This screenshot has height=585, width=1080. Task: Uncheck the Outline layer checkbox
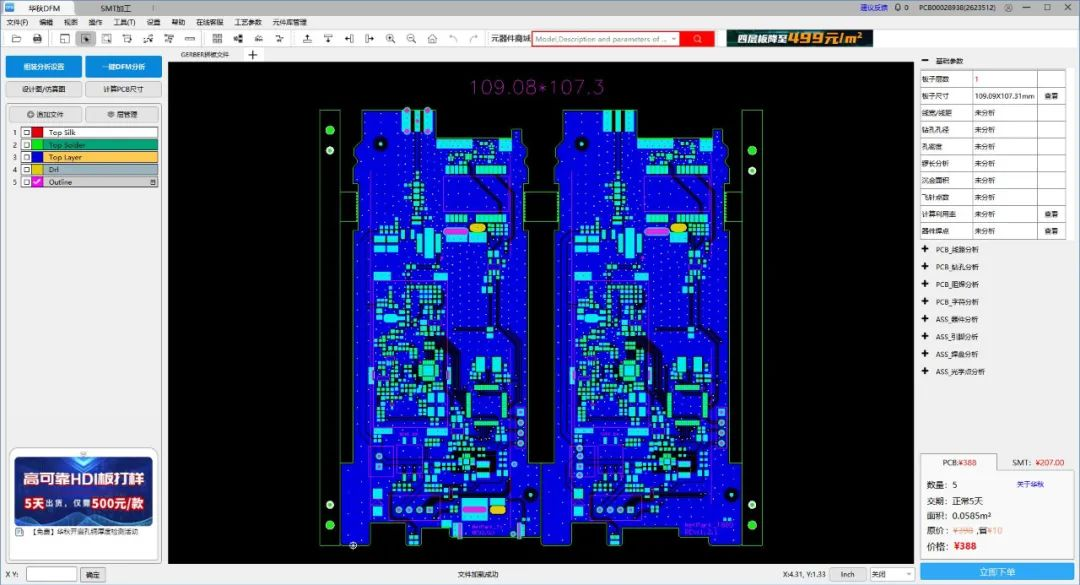pos(26,182)
